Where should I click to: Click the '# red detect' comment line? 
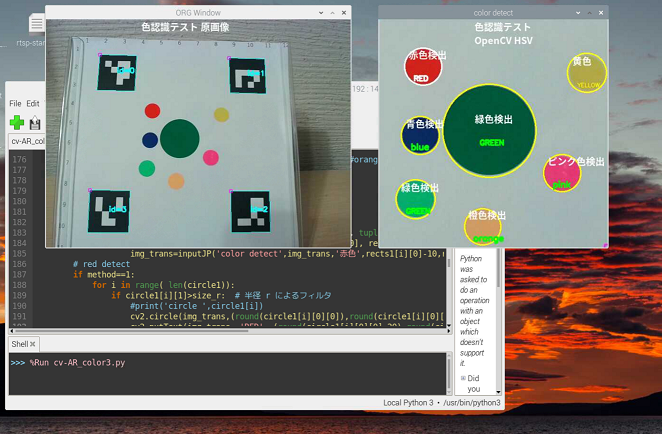(x=101, y=264)
